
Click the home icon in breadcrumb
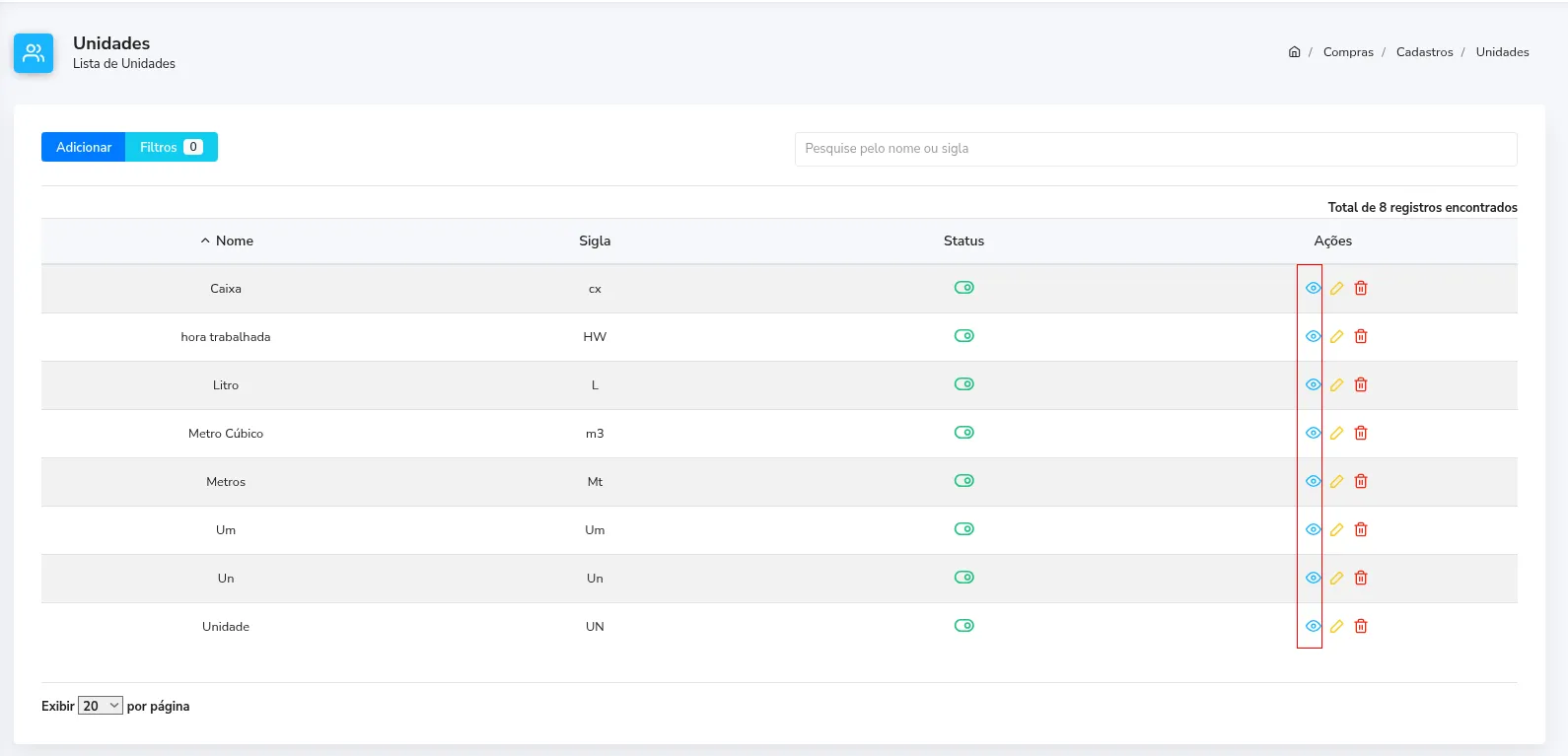pos(1294,52)
